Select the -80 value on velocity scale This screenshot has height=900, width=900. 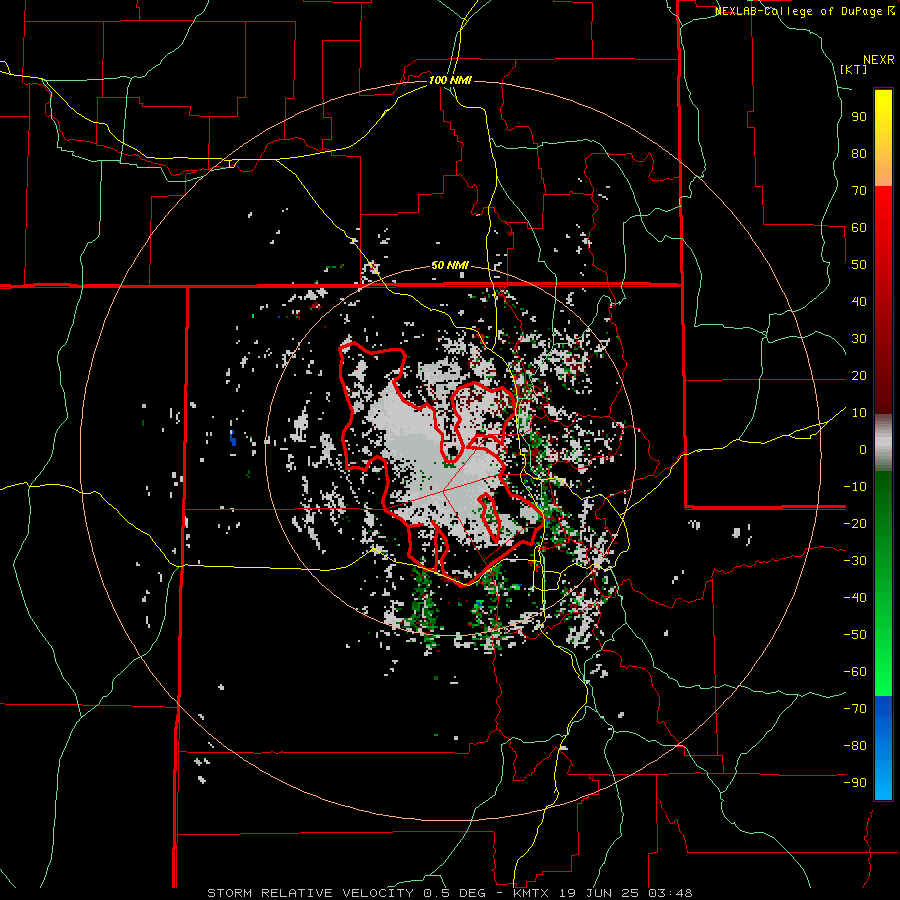point(855,746)
